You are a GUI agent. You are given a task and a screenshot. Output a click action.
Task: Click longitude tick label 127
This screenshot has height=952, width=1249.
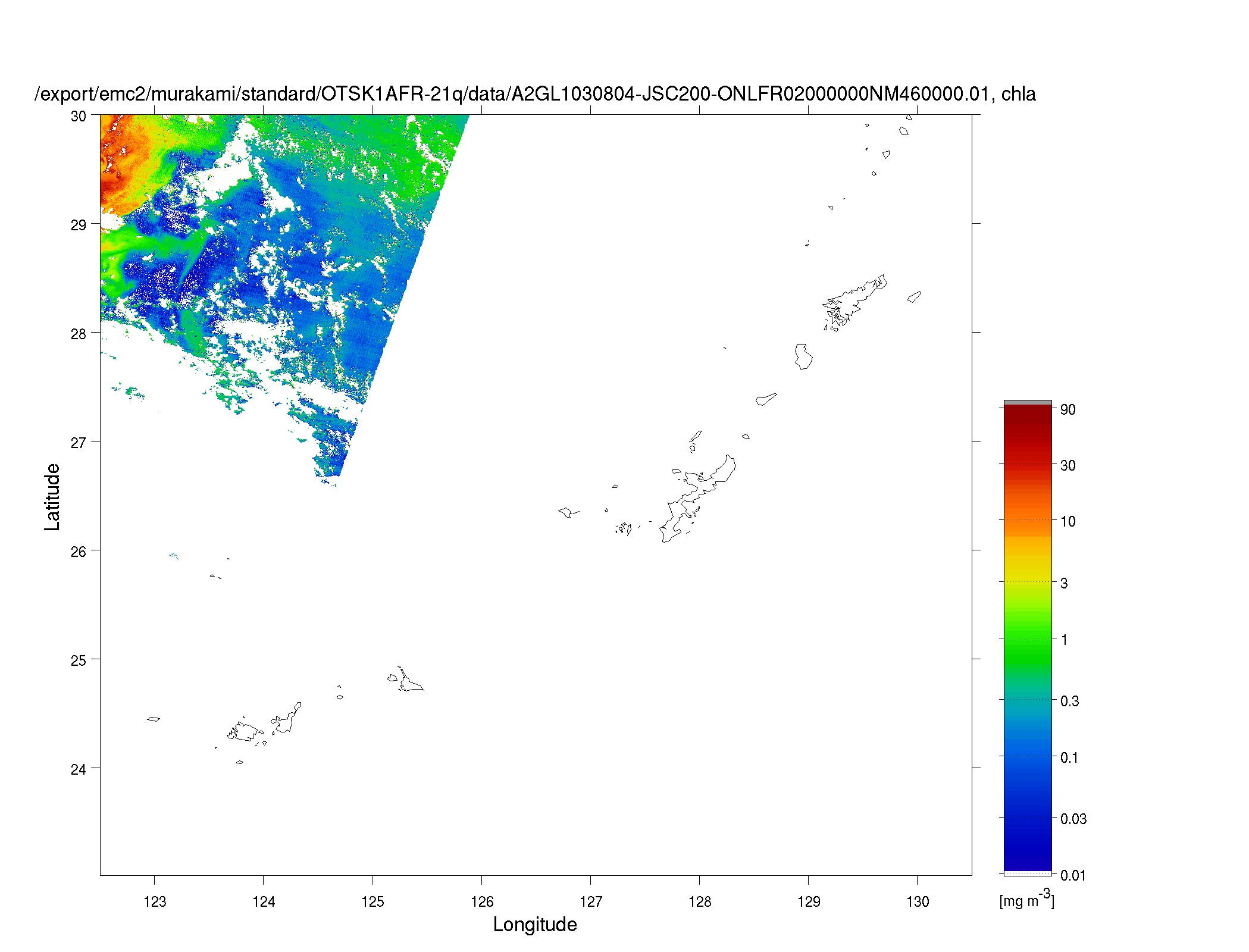coord(591,901)
